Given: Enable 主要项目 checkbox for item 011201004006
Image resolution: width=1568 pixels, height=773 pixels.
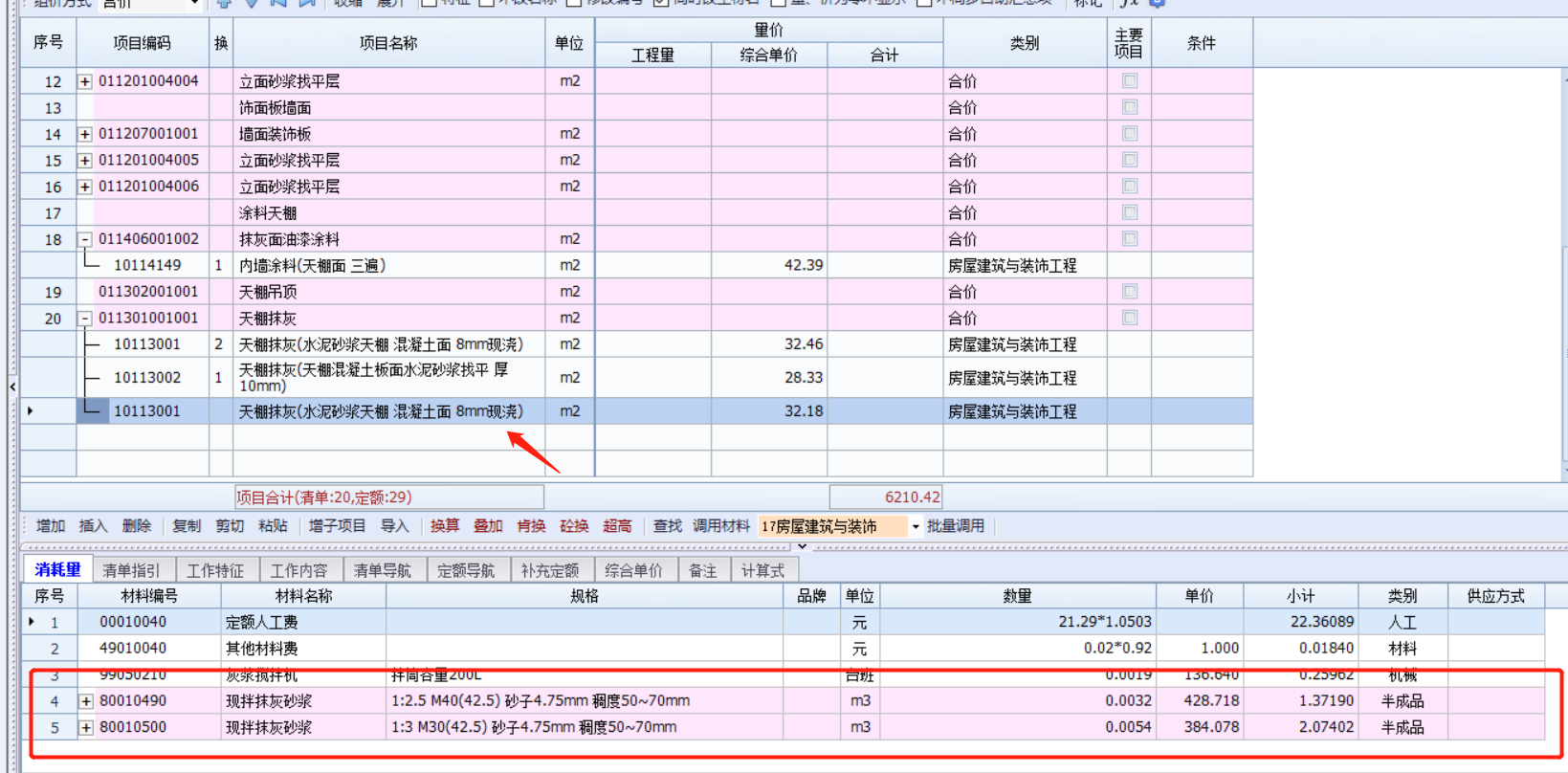Looking at the screenshot, I should [1130, 187].
